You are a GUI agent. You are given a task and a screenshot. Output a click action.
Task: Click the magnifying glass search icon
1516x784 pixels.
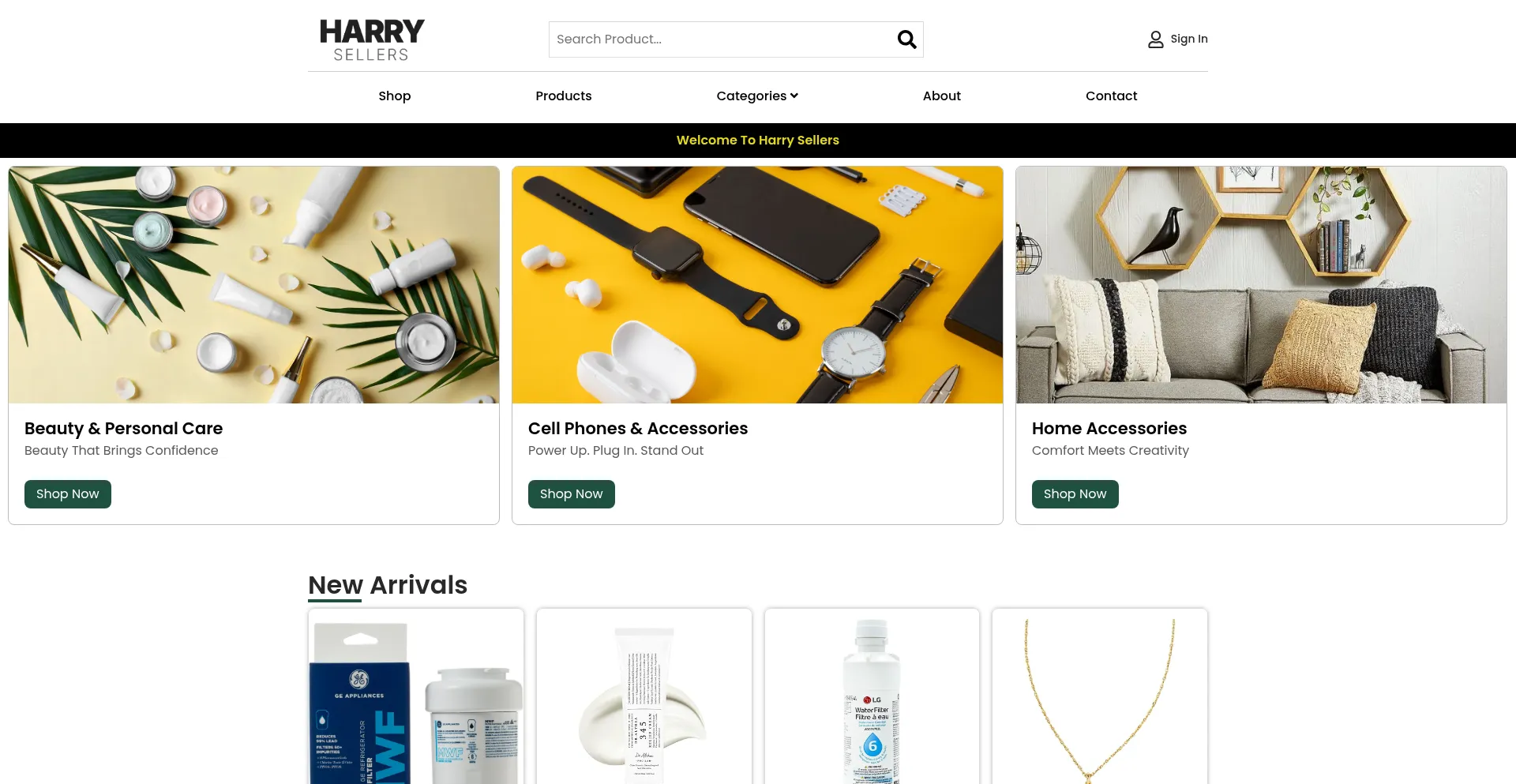[906, 39]
